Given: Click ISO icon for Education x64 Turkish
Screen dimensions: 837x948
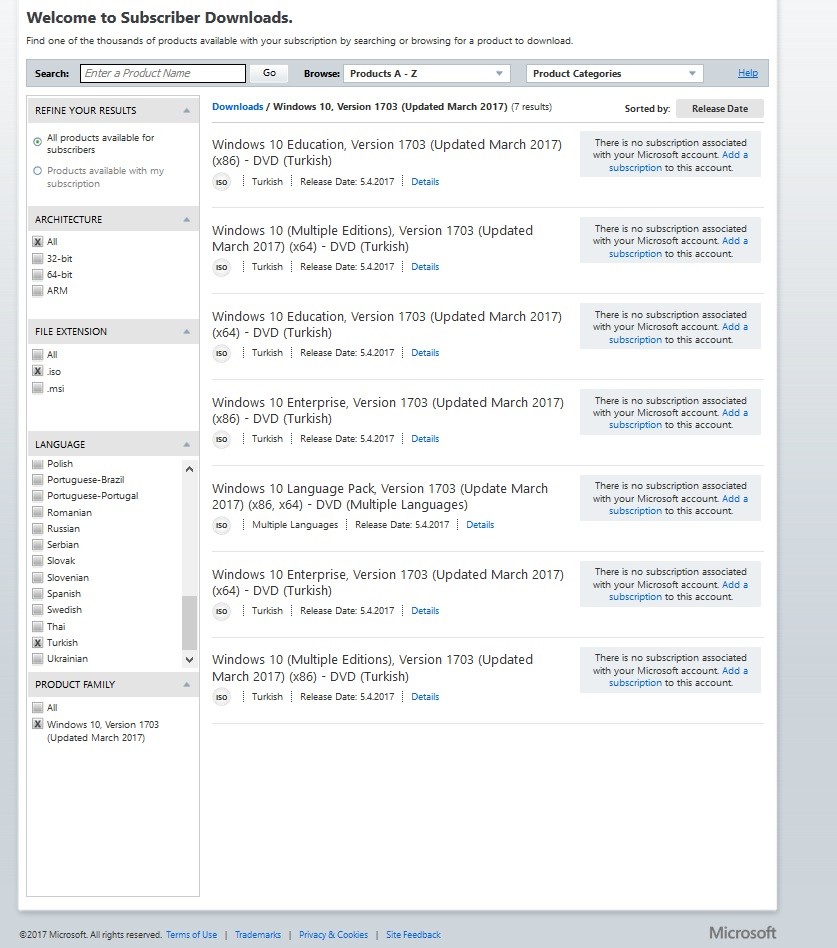Looking at the screenshot, I should [x=222, y=353].
